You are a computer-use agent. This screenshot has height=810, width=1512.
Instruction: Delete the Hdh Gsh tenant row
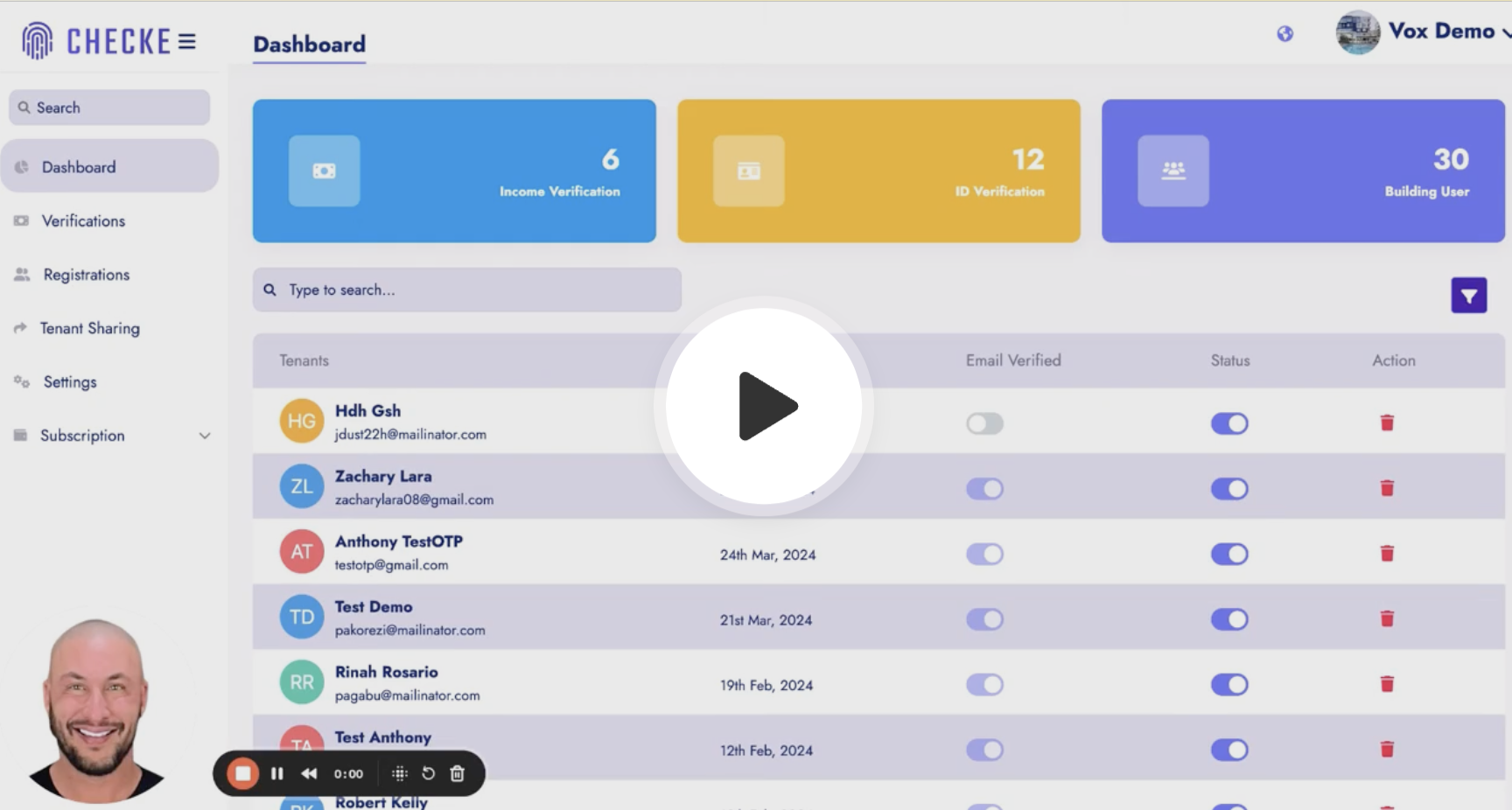point(1387,423)
